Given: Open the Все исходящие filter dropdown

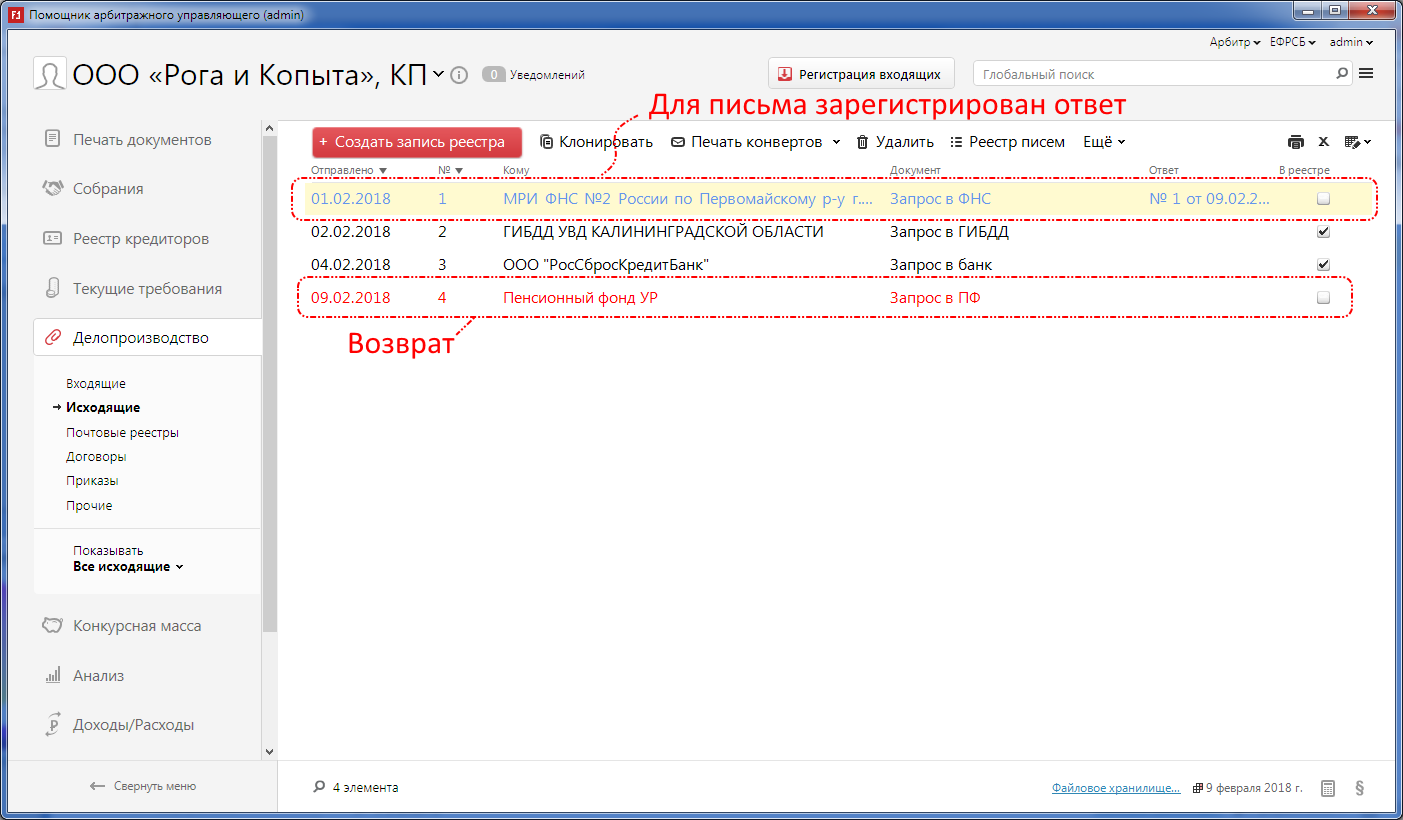Looking at the screenshot, I should (x=128, y=567).
